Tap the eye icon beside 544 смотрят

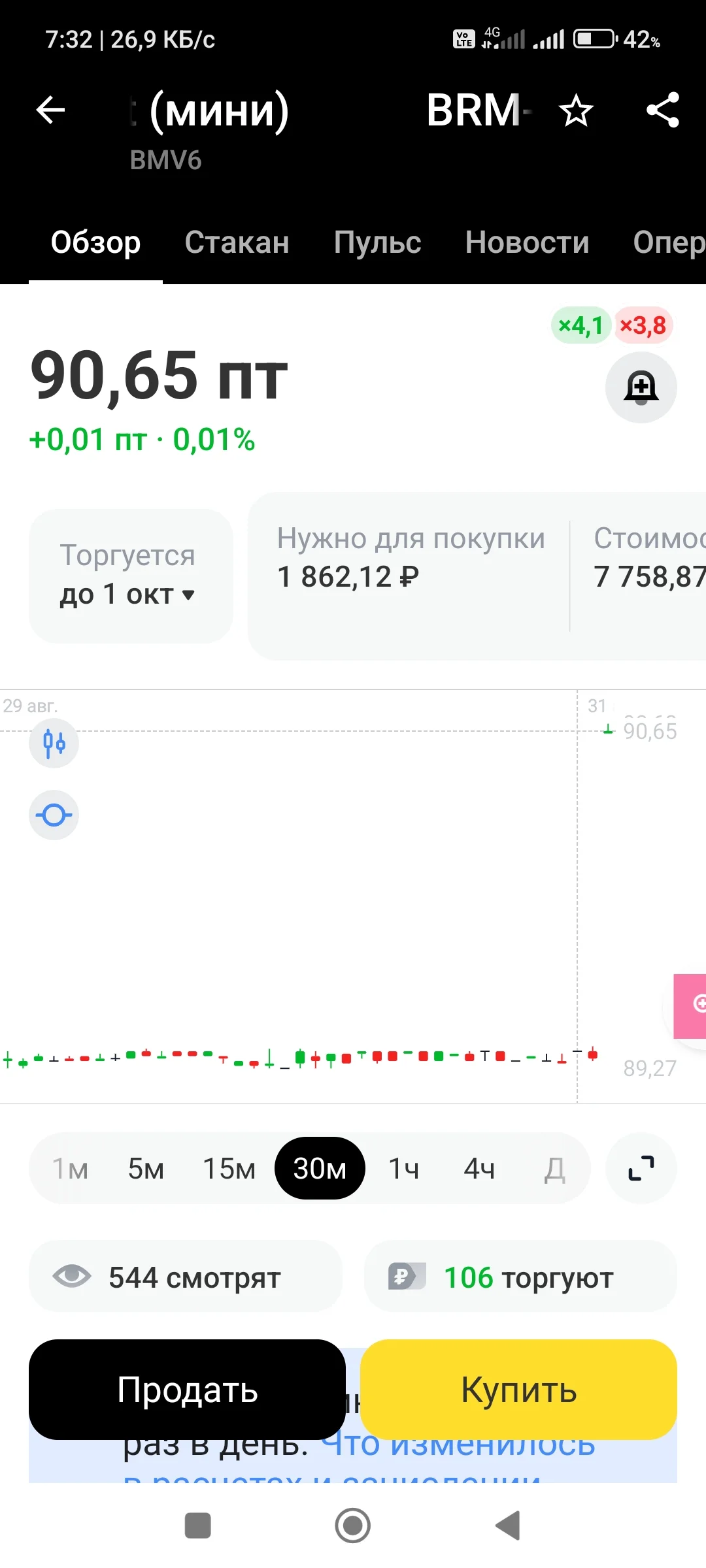click(72, 1276)
